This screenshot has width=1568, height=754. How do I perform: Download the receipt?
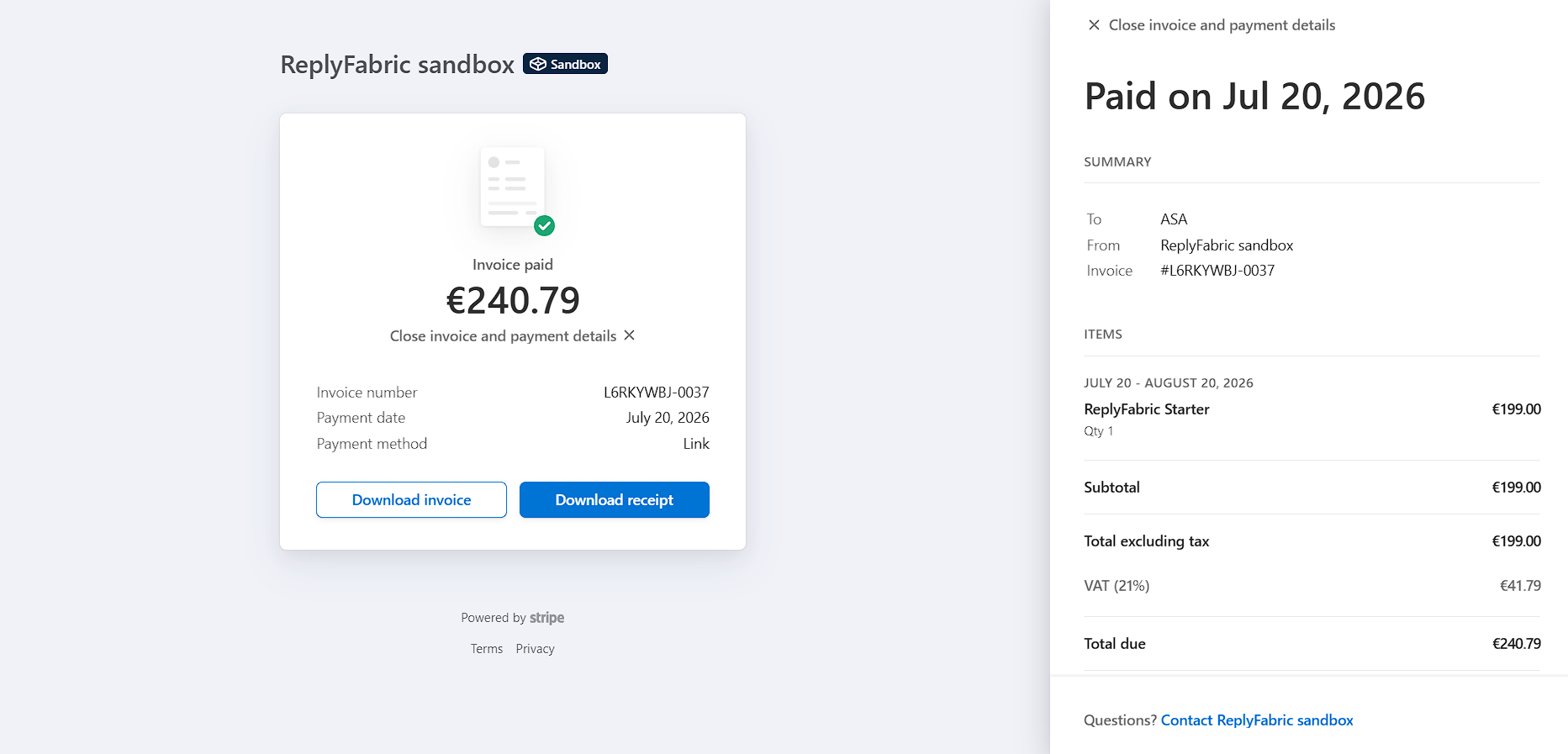pyautogui.click(x=615, y=500)
